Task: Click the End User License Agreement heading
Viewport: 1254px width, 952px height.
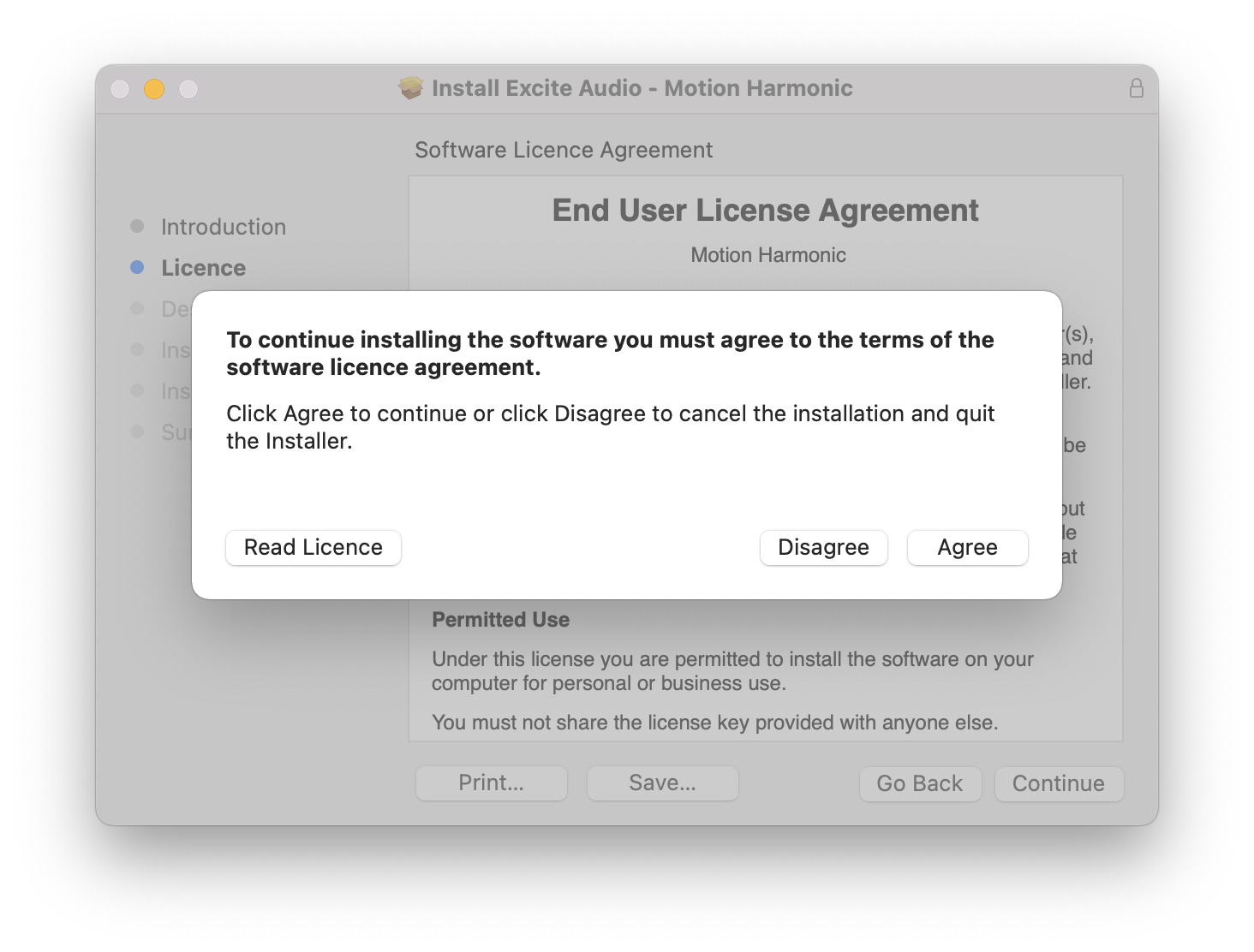Action: pyautogui.click(x=766, y=211)
